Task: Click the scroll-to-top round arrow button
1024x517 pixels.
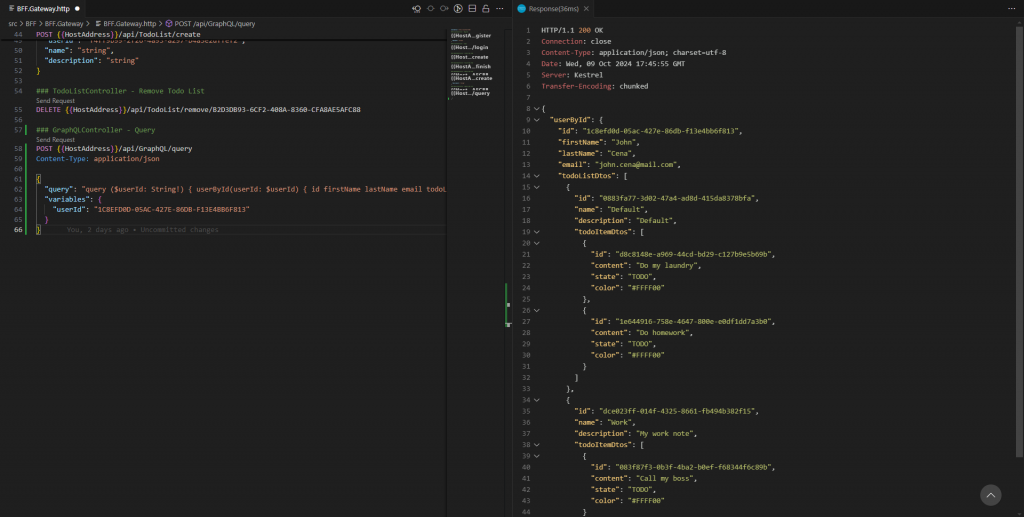Action: [x=990, y=495]
